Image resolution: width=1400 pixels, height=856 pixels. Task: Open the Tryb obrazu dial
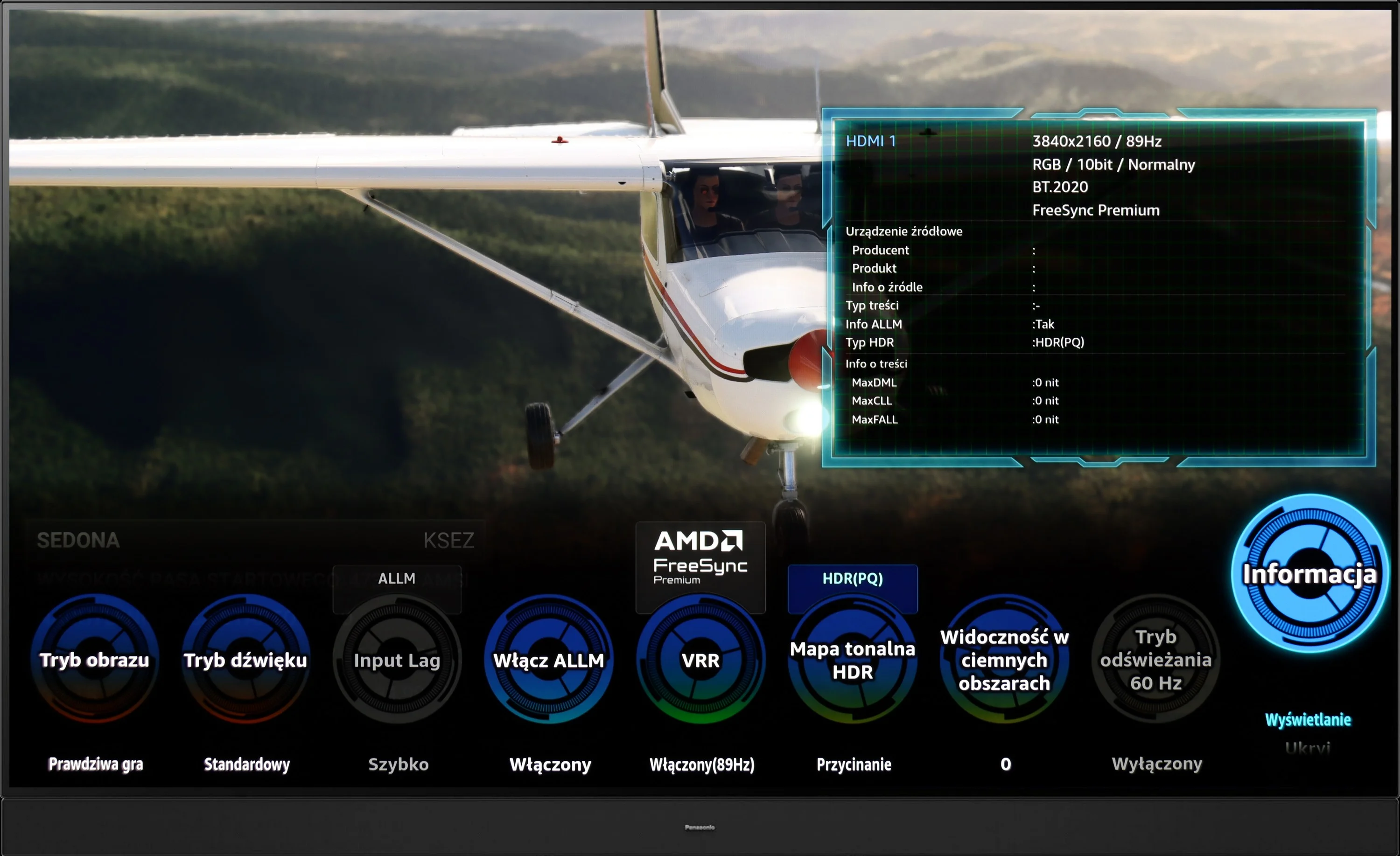click(95, 659)
